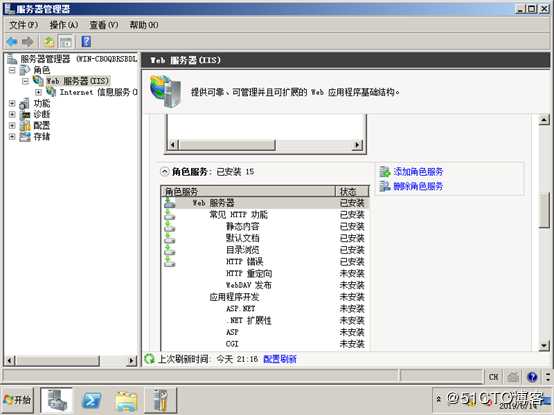Click the 状态 column header
Image resolution: width=554 pixels, height=415 pixels.
(x=352, y=191)
